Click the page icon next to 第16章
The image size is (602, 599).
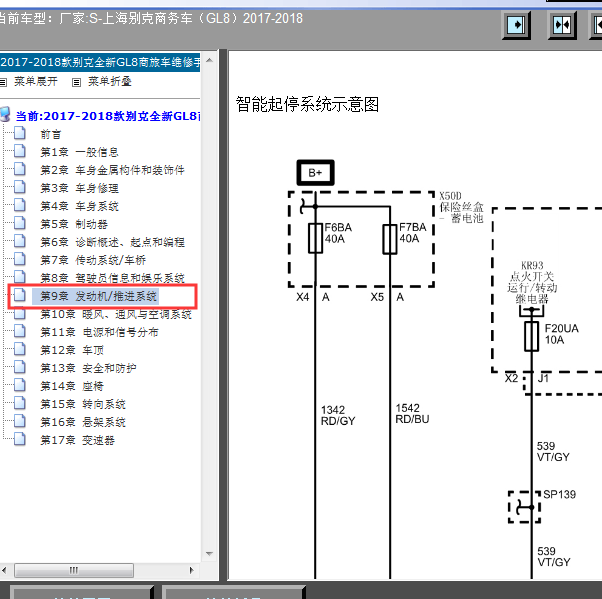tap(20, 421)
